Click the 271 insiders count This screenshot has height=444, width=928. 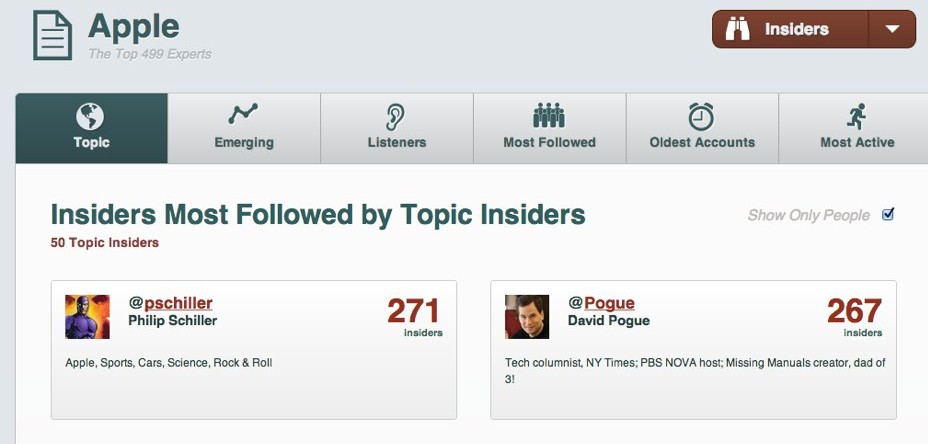click(414, 311)
